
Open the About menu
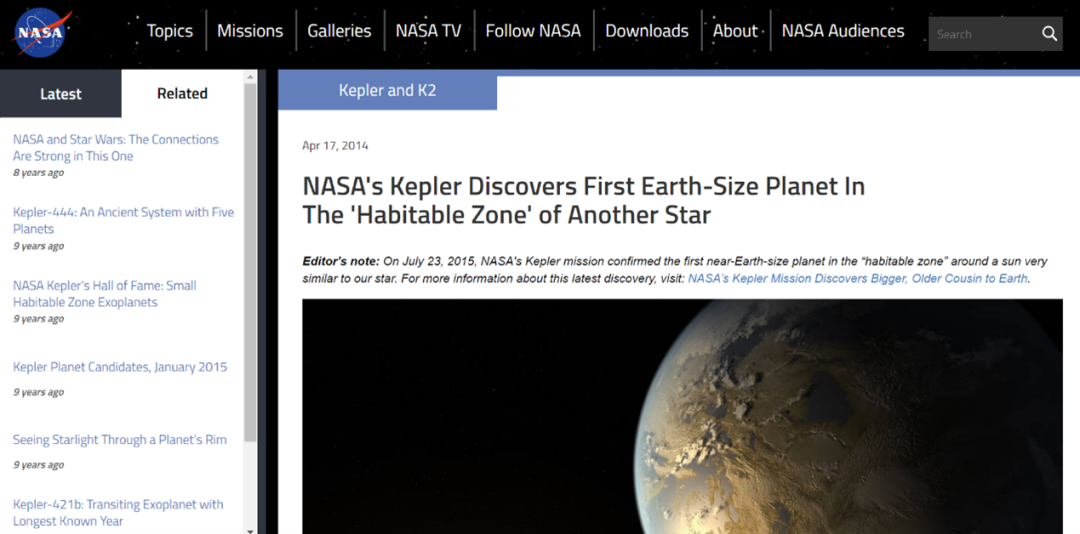click(x=735, y=31)
